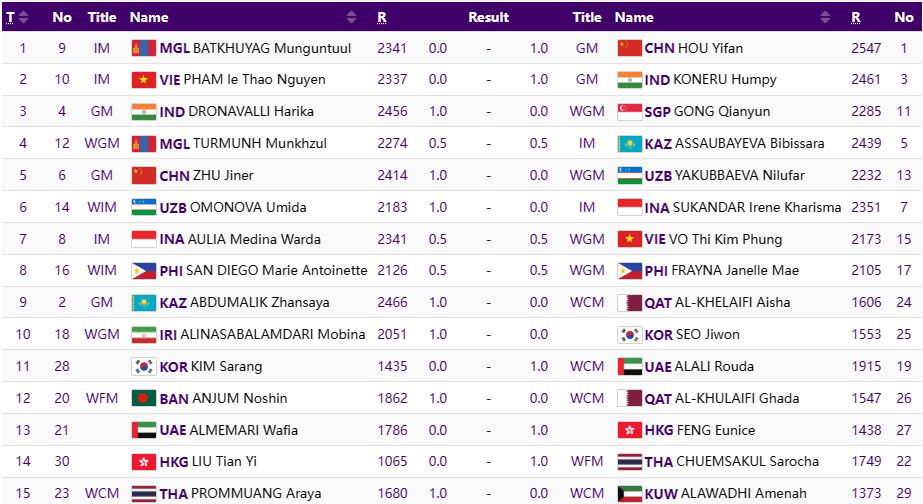
Task: Click the Kuwait flag beside ALAWADHI Amenah
Action: pos(629,493)
